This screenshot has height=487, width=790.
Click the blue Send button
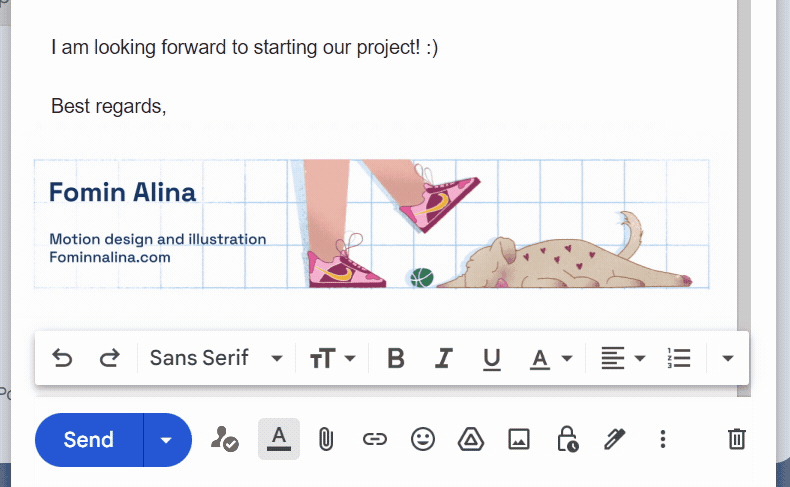[x=89, y=440]
